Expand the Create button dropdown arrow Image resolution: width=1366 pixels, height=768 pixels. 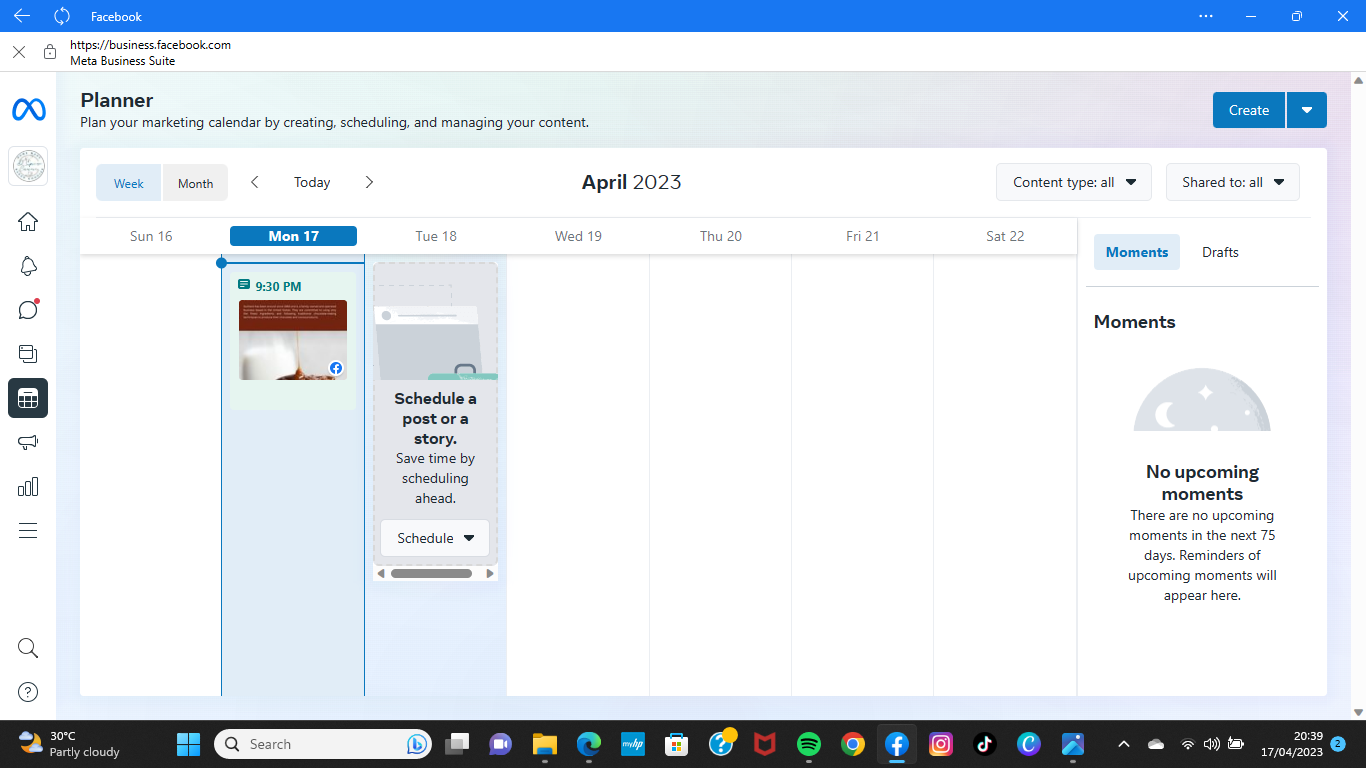(1307, 110)
